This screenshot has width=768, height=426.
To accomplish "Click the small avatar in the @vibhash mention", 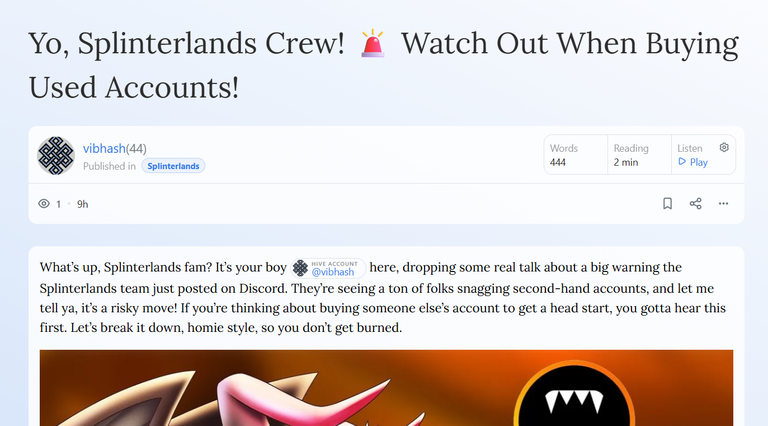I will click(x=300, y=268).
